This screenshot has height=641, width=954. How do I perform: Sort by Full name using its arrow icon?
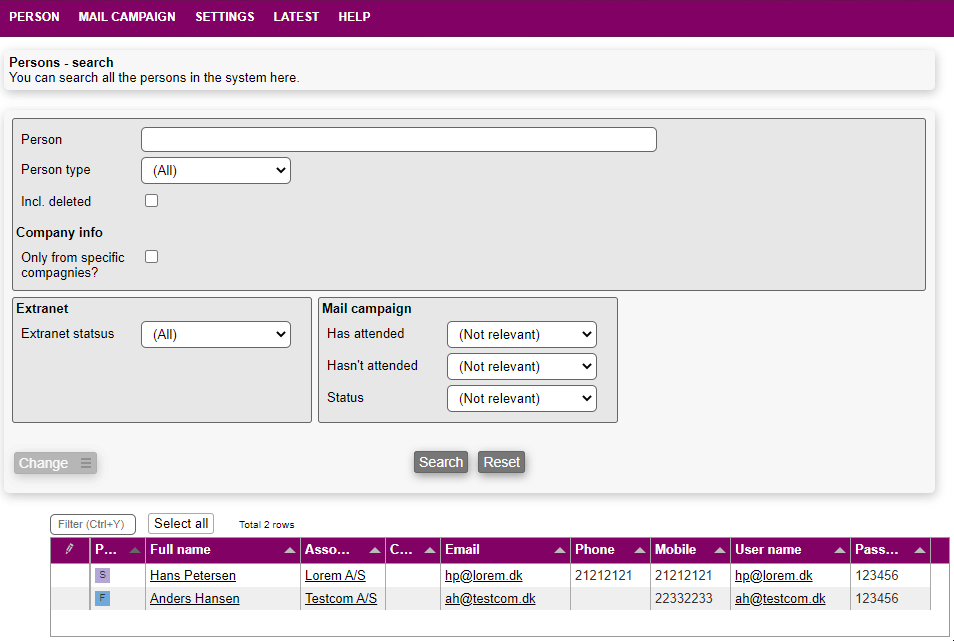point(290,550)
